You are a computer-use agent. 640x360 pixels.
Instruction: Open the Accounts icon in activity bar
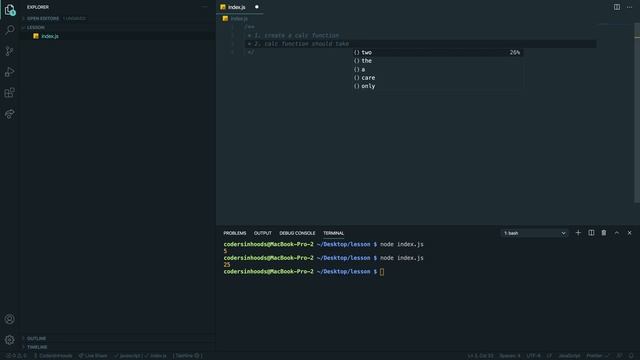click(10, 319)
